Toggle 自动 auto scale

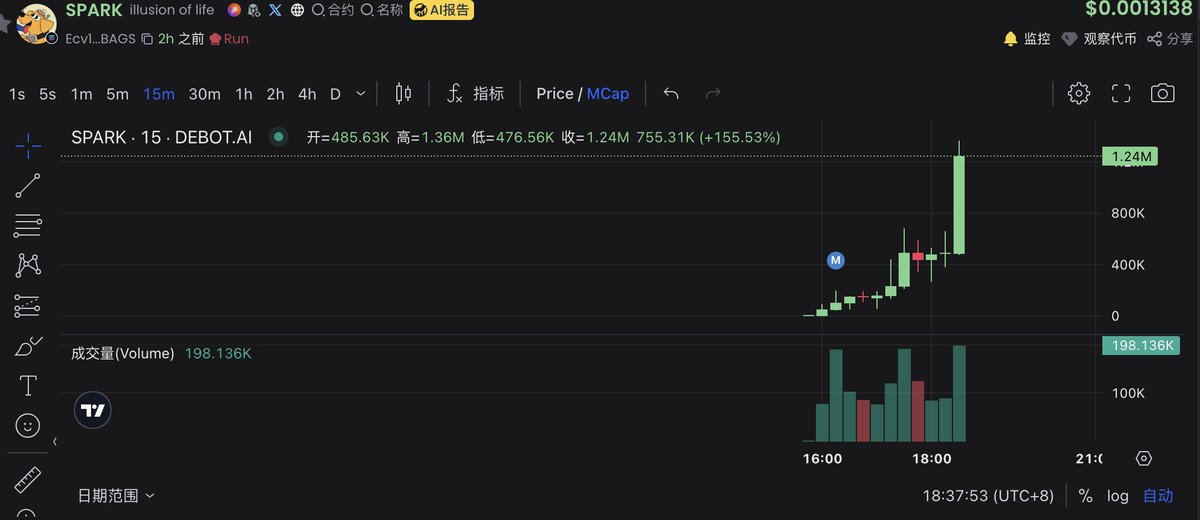click(1158, 496)
